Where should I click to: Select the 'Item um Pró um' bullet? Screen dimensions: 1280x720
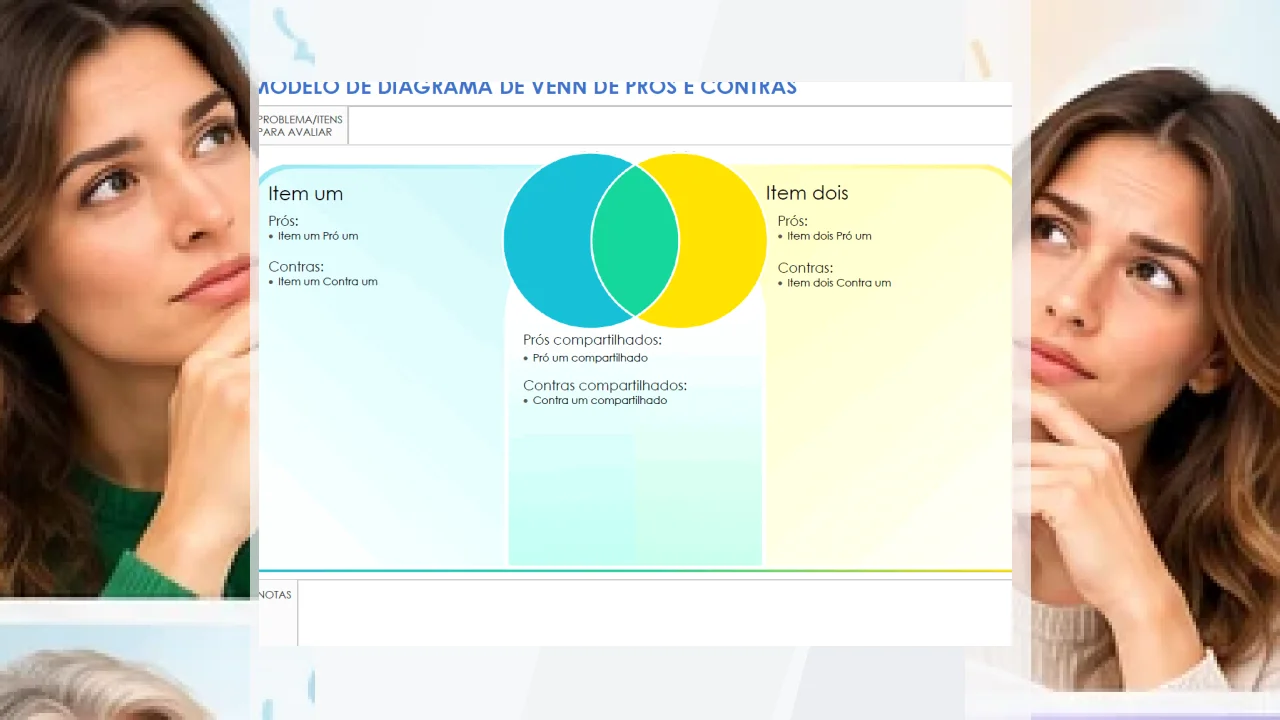pyautogui.click(x=314, y=236)
